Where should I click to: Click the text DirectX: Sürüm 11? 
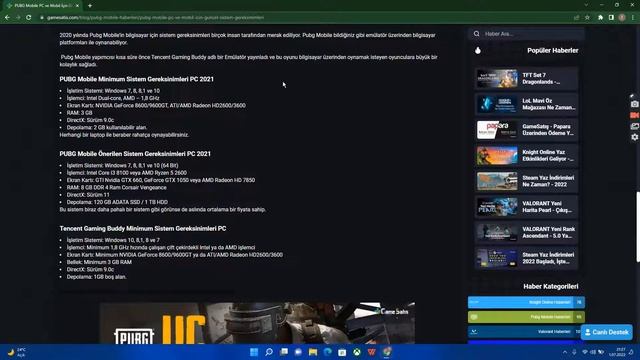point(89,195)
